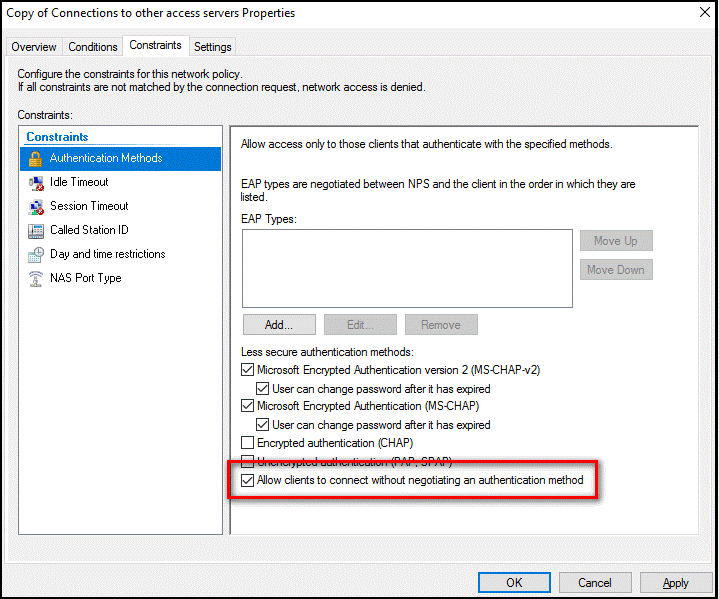Select Called Station ID label in list
Image resolution: width=719 pixels, height=599 pixels.
coord(89,230)
